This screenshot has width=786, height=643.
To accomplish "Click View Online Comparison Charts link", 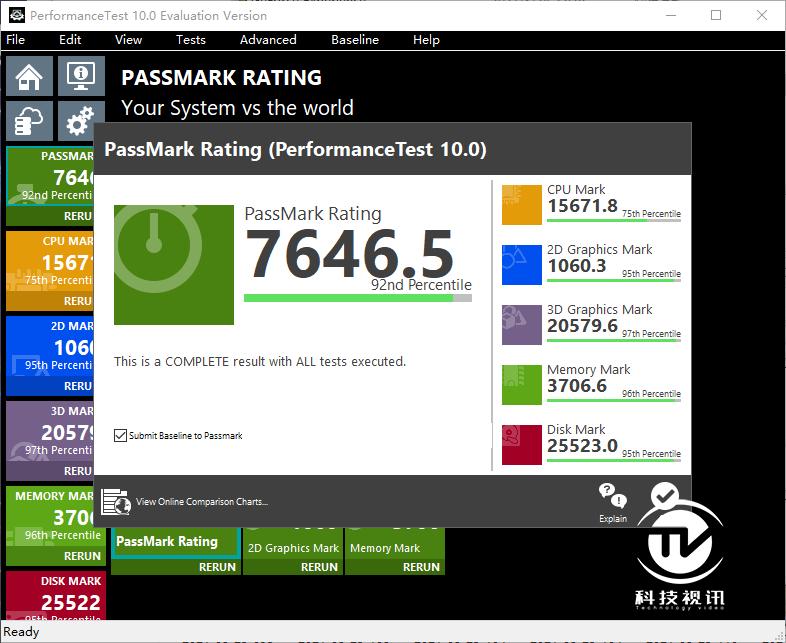I will click(x=202, y=502).
